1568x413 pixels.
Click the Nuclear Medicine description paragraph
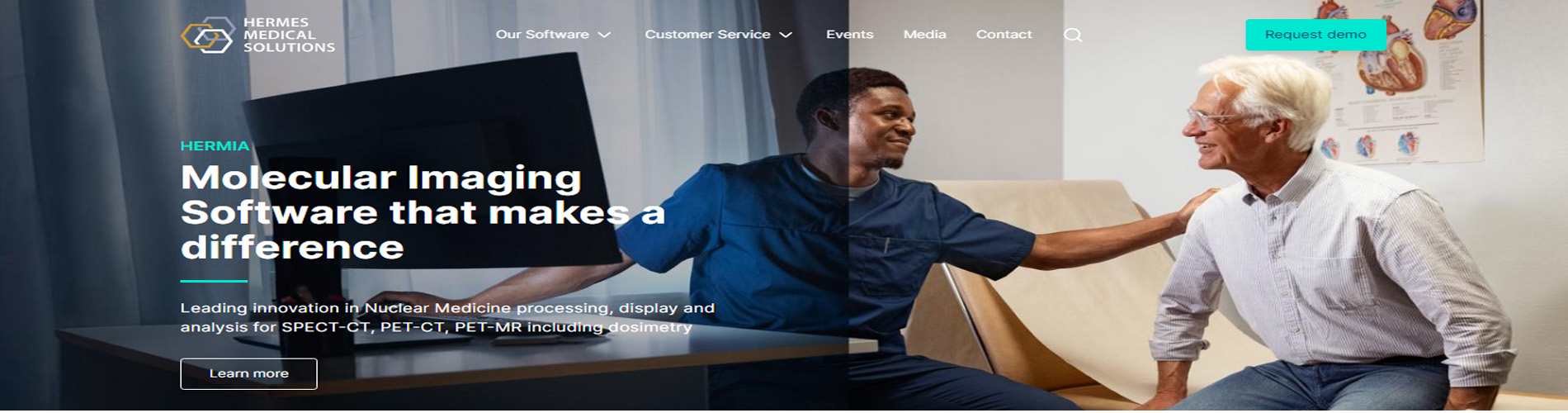(x=447, y=317)
